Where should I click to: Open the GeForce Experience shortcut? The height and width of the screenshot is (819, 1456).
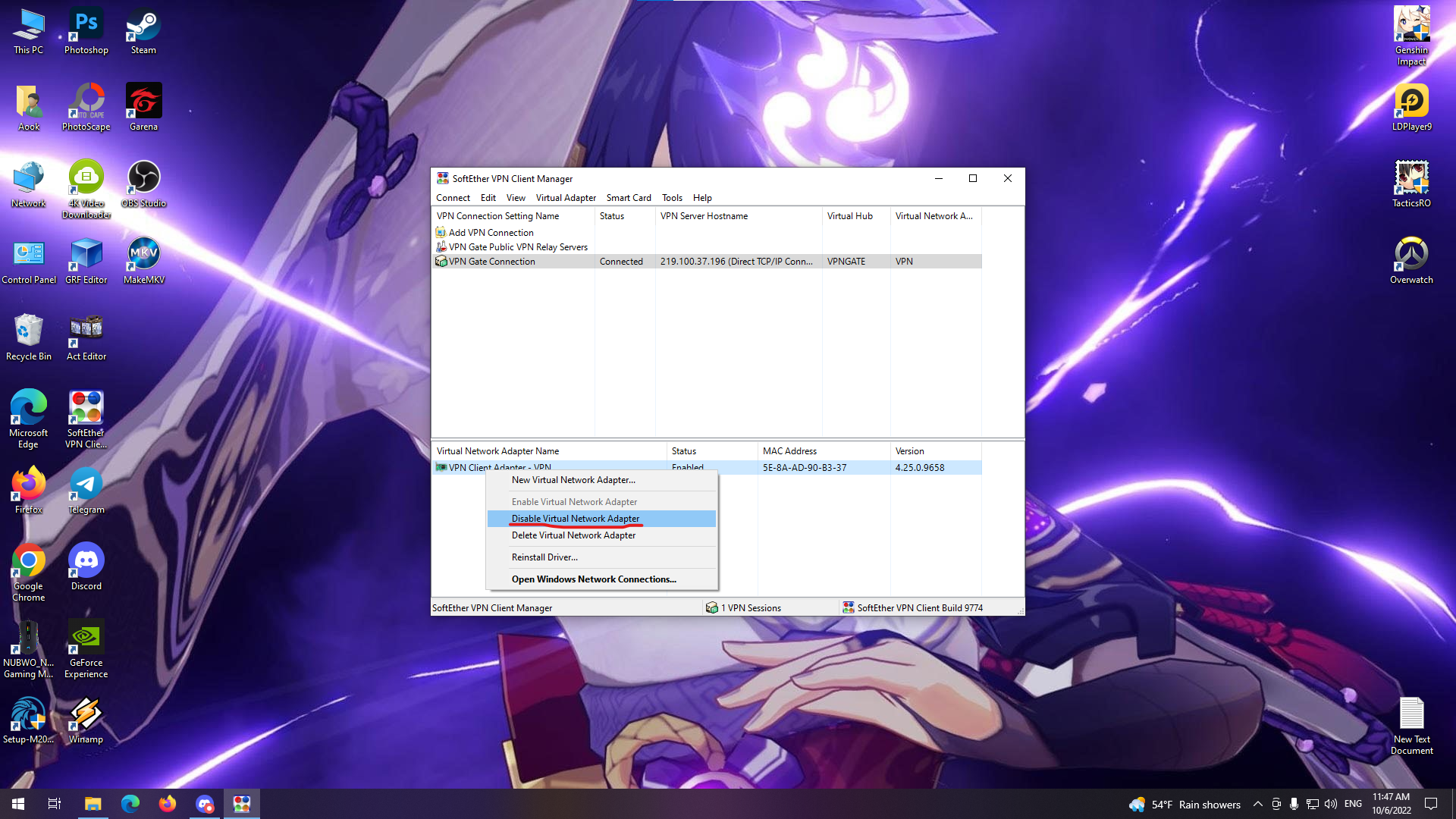point(86,649)
